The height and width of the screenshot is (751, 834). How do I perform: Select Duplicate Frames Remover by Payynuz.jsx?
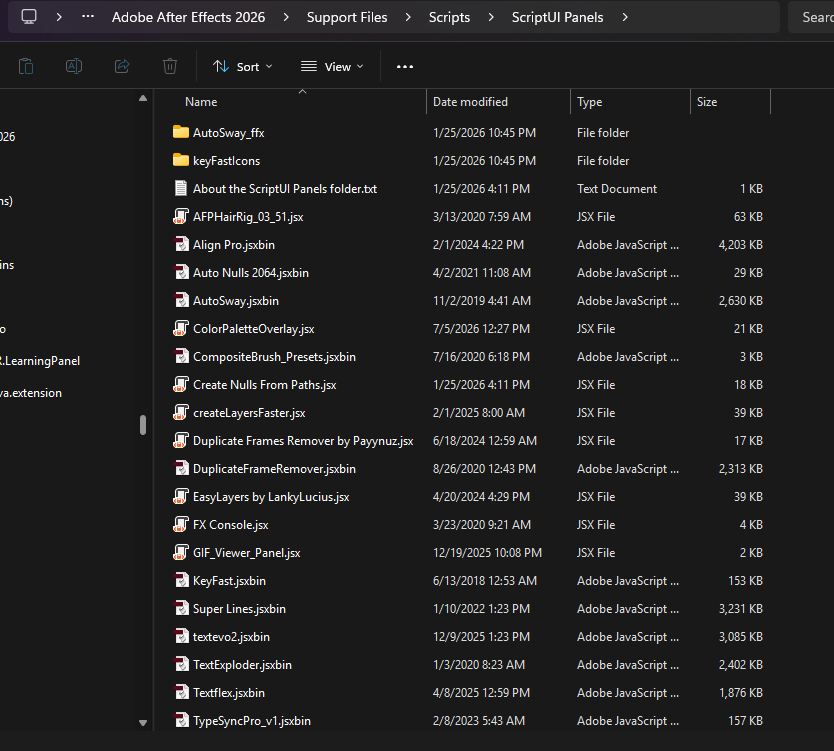point(303,440)
